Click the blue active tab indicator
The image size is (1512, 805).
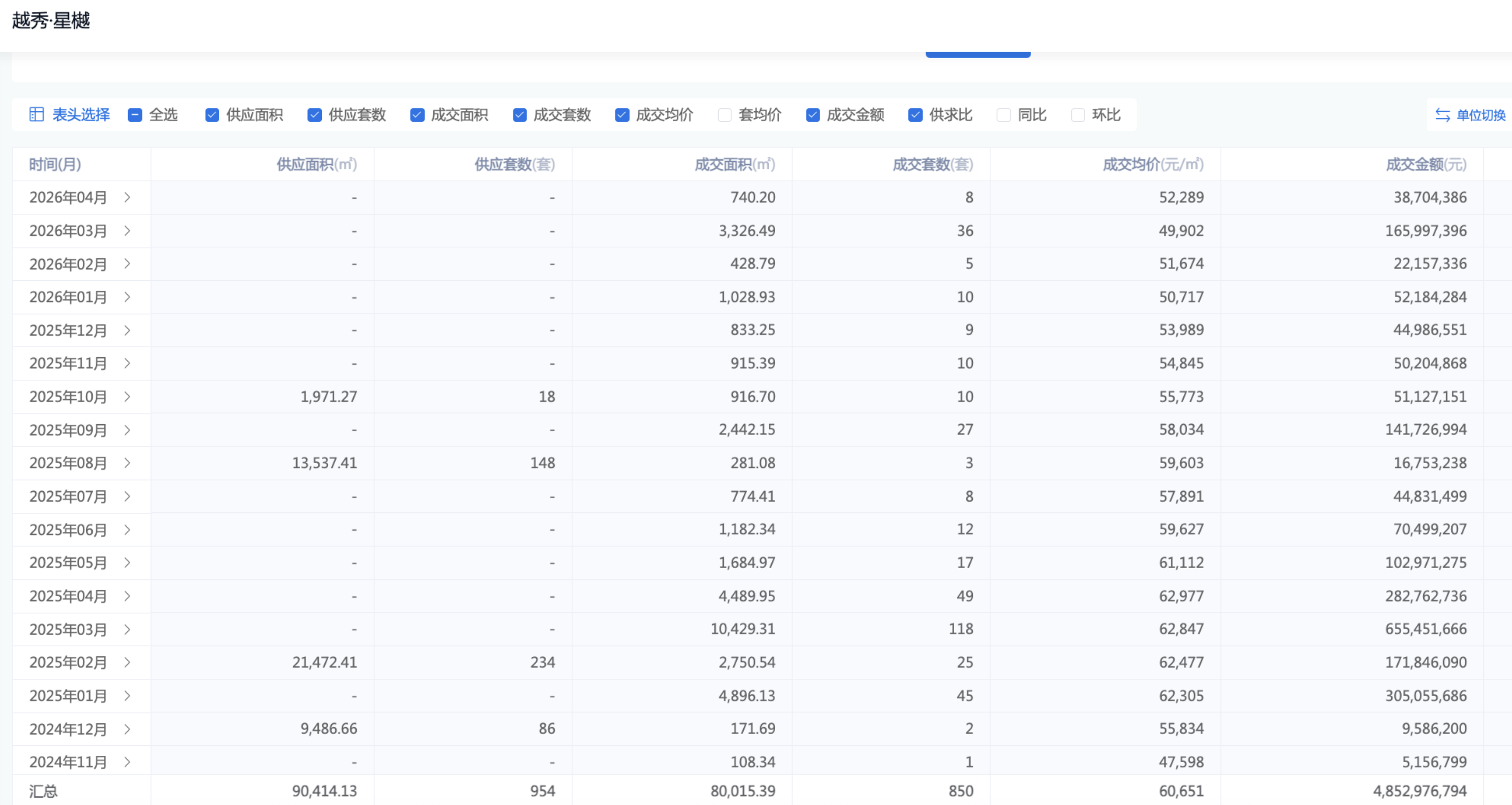point(978,55)
